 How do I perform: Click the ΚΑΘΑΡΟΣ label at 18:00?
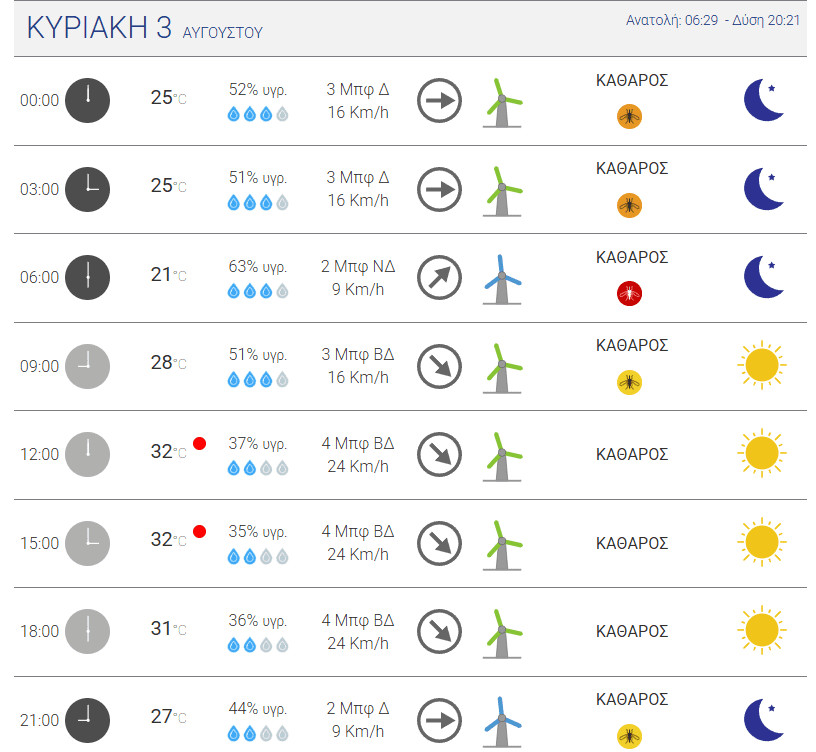click(x=632, y=631)
